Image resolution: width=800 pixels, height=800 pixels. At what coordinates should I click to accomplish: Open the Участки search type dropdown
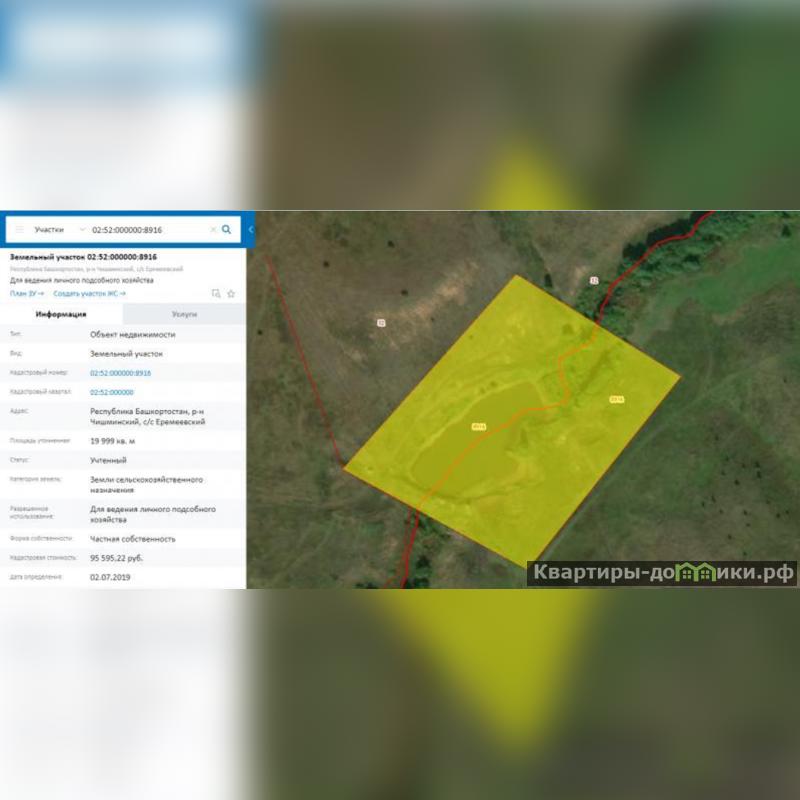pyautogui.click(x=58, y=229)
